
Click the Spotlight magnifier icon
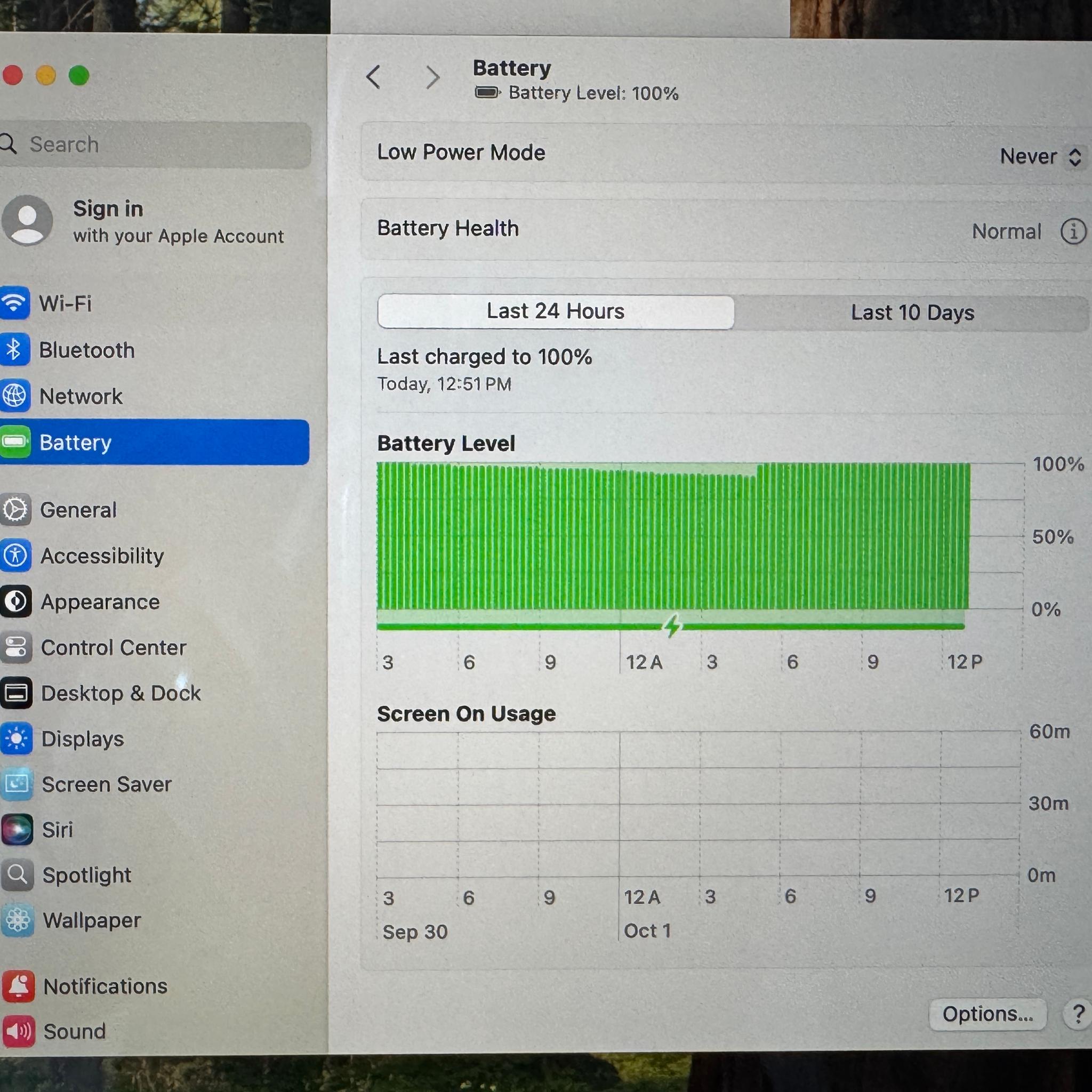tap(18, 875)
